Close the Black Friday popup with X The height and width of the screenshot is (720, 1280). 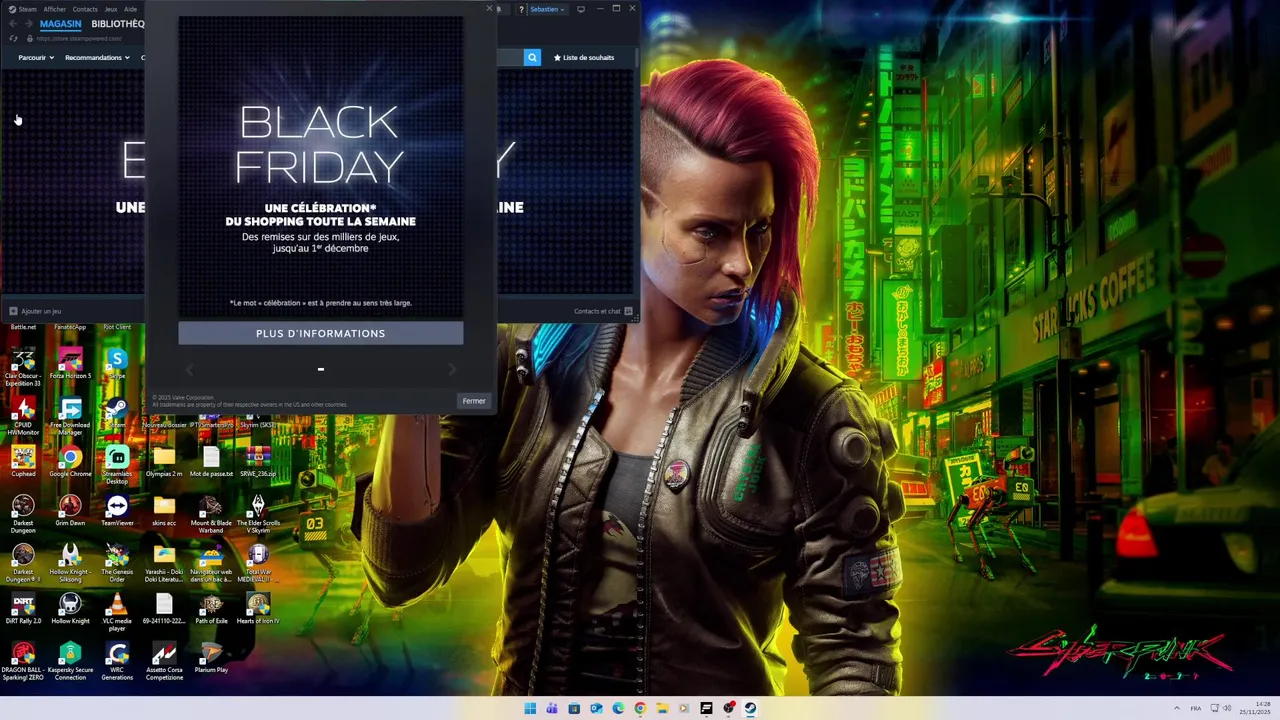pyautogui.click(x=489, y=8)
